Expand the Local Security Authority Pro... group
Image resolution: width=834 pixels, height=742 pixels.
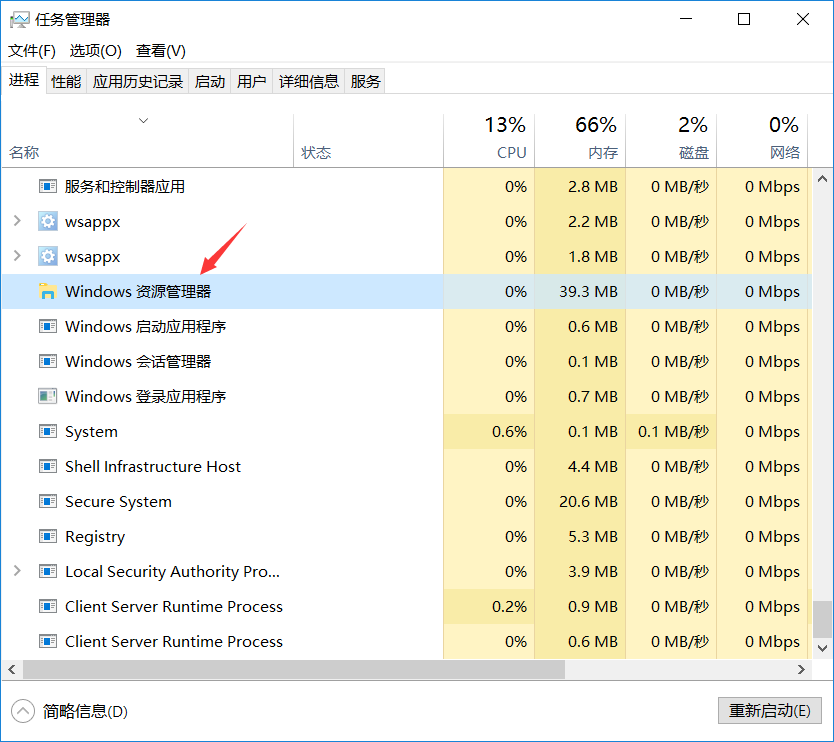pos(17,571)
